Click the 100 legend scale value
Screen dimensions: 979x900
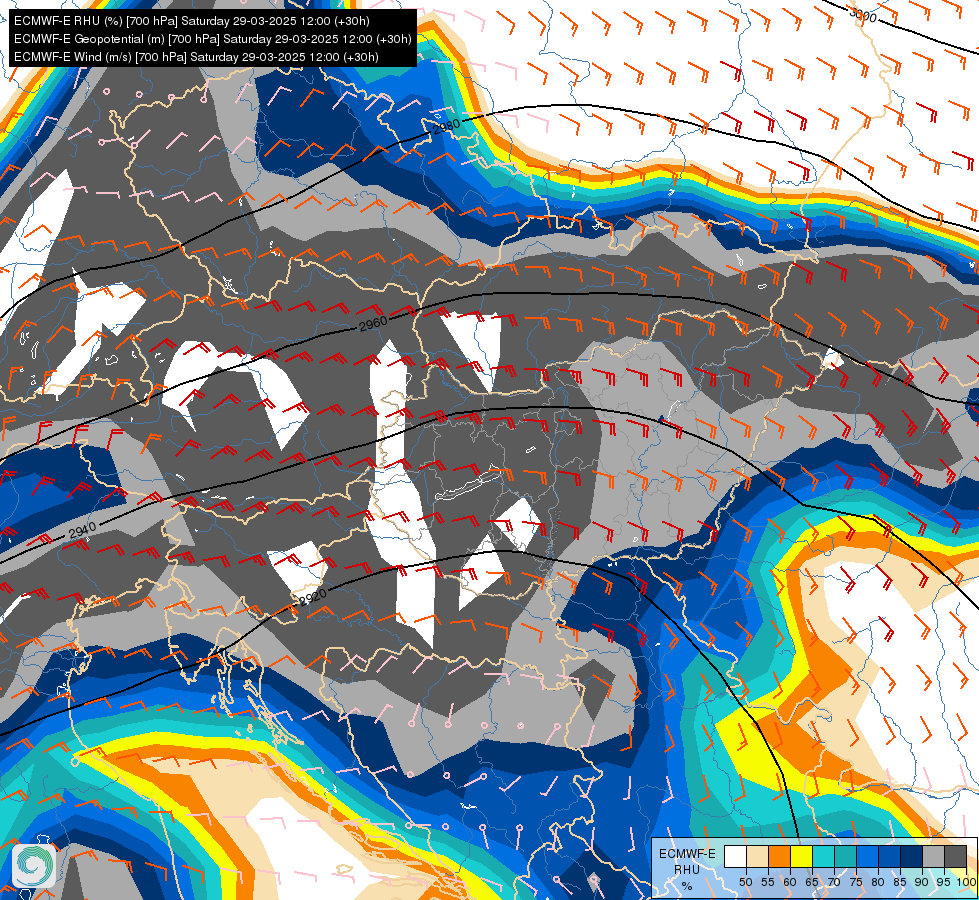coord(967,882)
